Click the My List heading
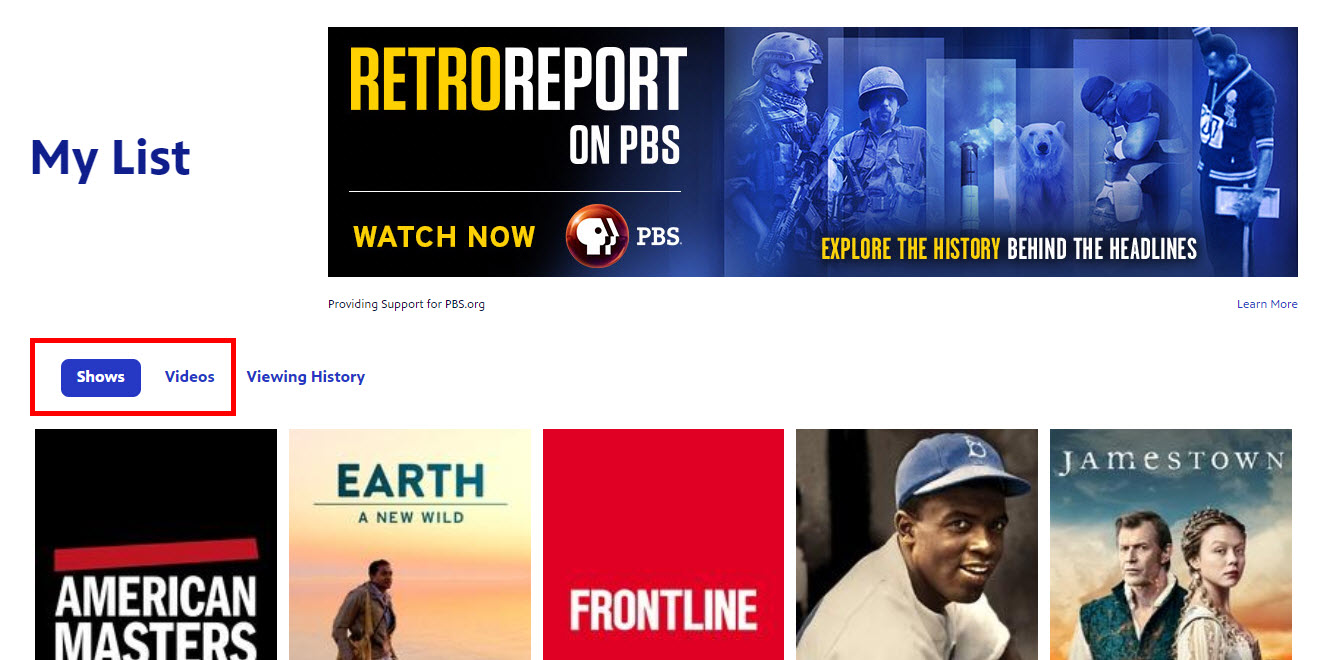Image resolution: width=1328 pixels, height=660 pixels. (111, 158)
